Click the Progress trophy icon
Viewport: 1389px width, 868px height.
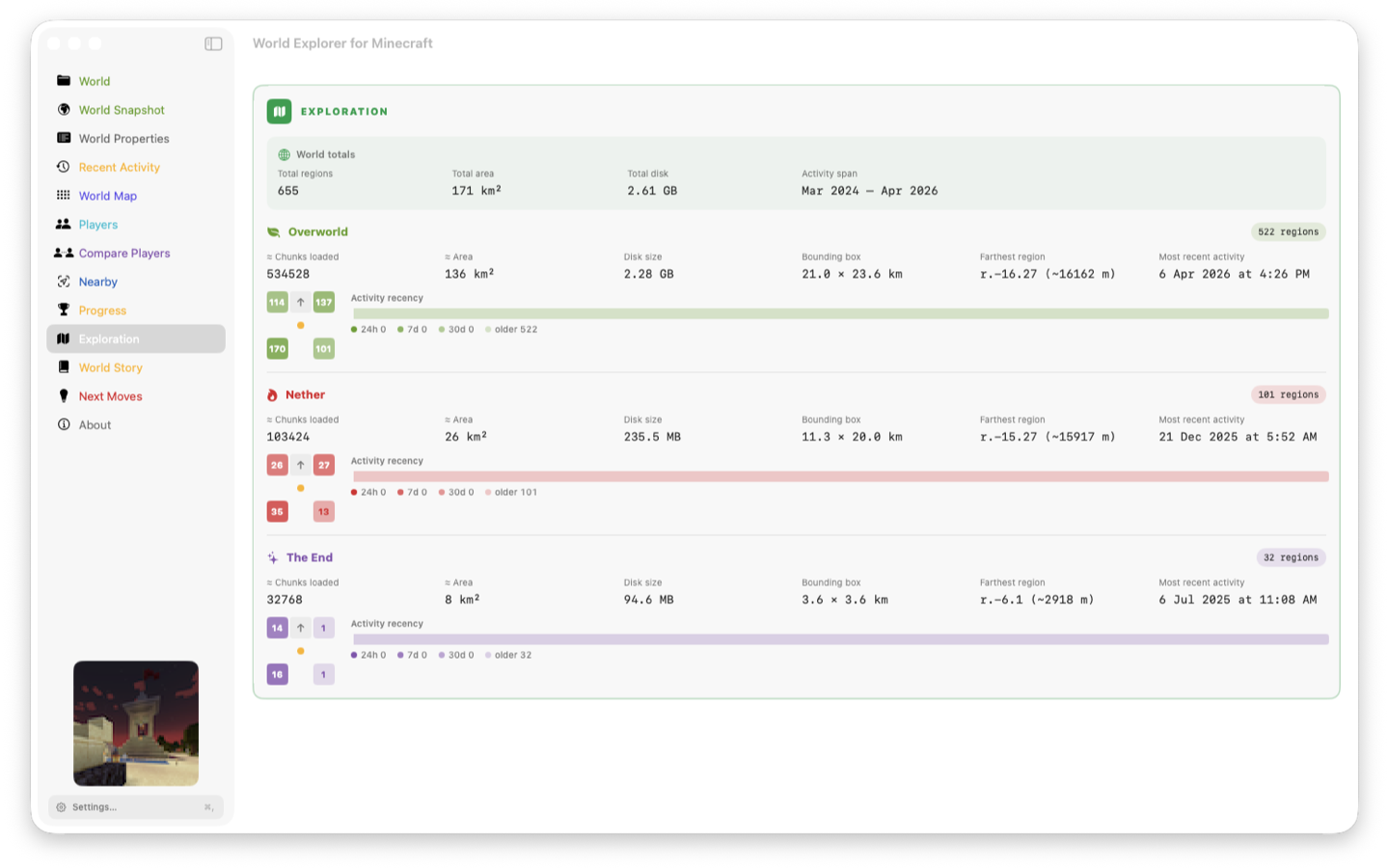pyautogui.click(x=64, y=310)
